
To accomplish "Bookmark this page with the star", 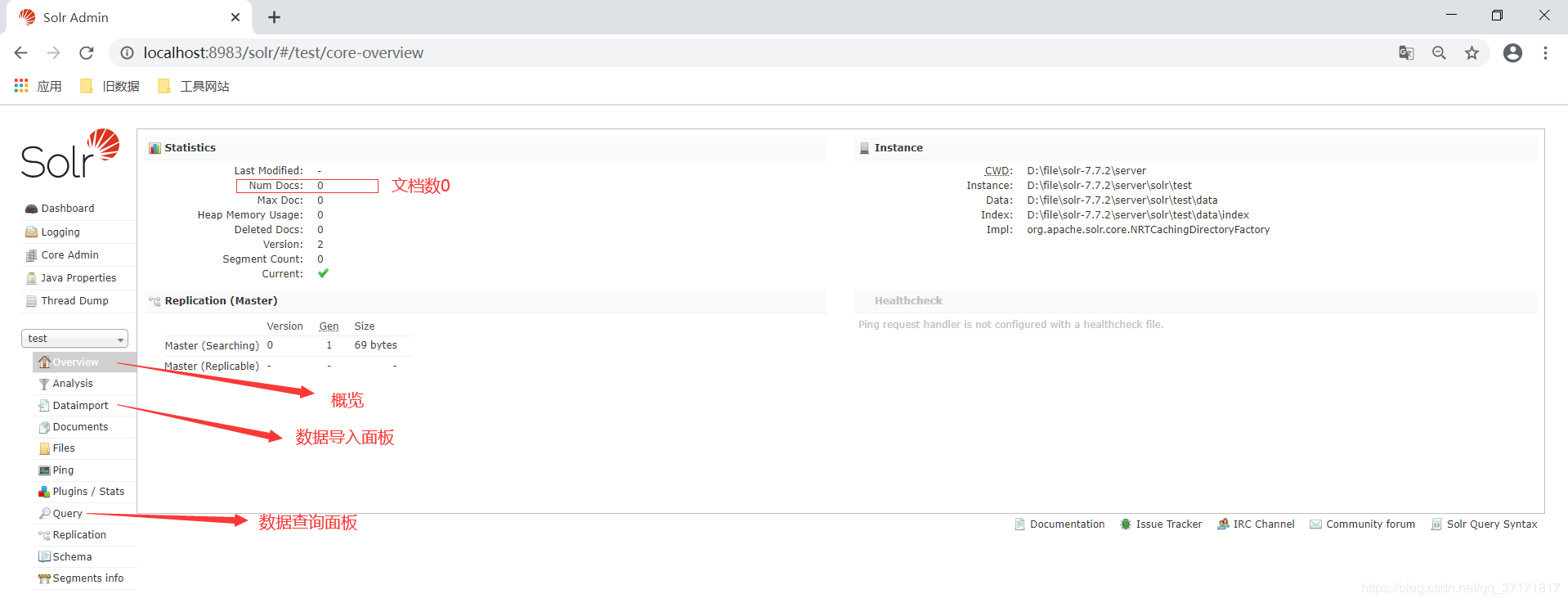I will point(1472,53).
